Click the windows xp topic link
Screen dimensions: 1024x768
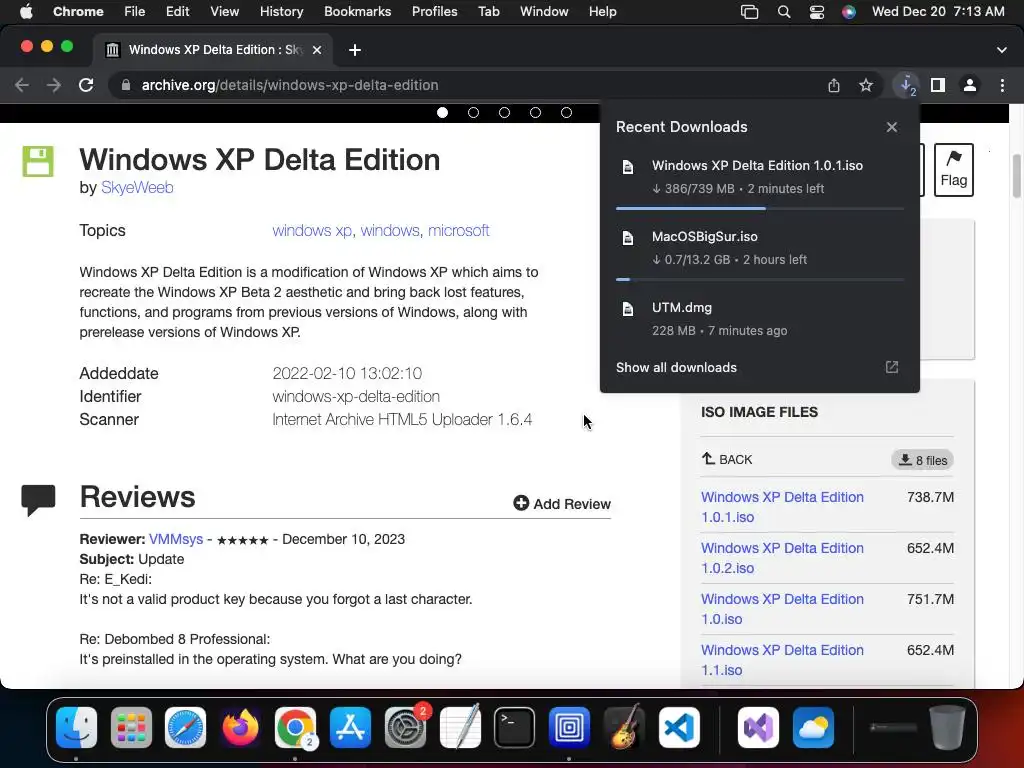312,231
